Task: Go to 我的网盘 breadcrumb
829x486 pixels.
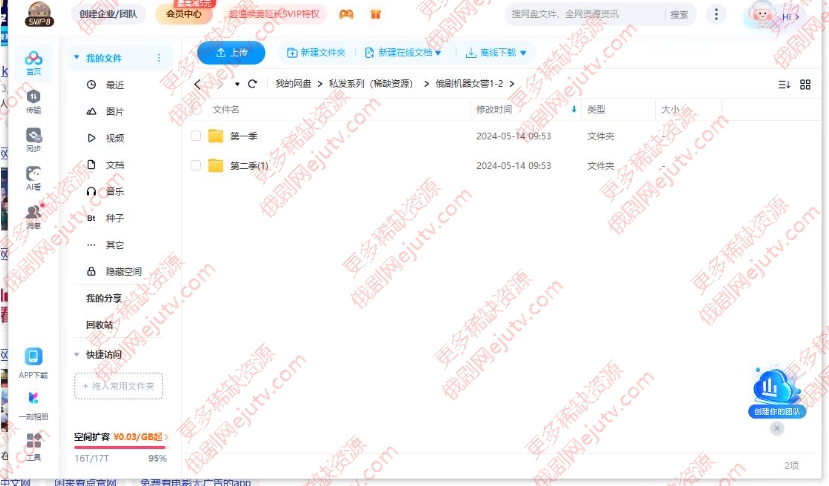Action: (x=293, y=84)
